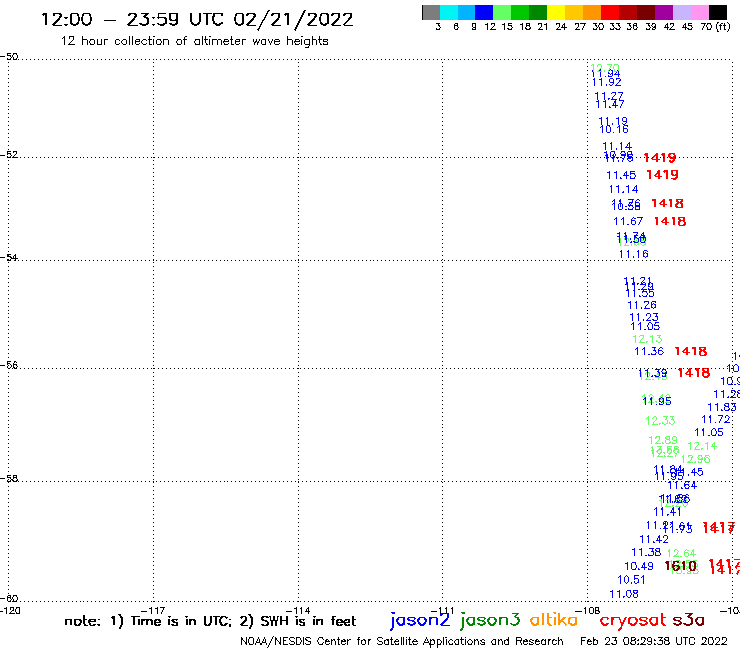This screenshot has width=740, height=650.
Task: Click the '12 hour collection of altimeter wave heights' subtitle
Action: 194,41
